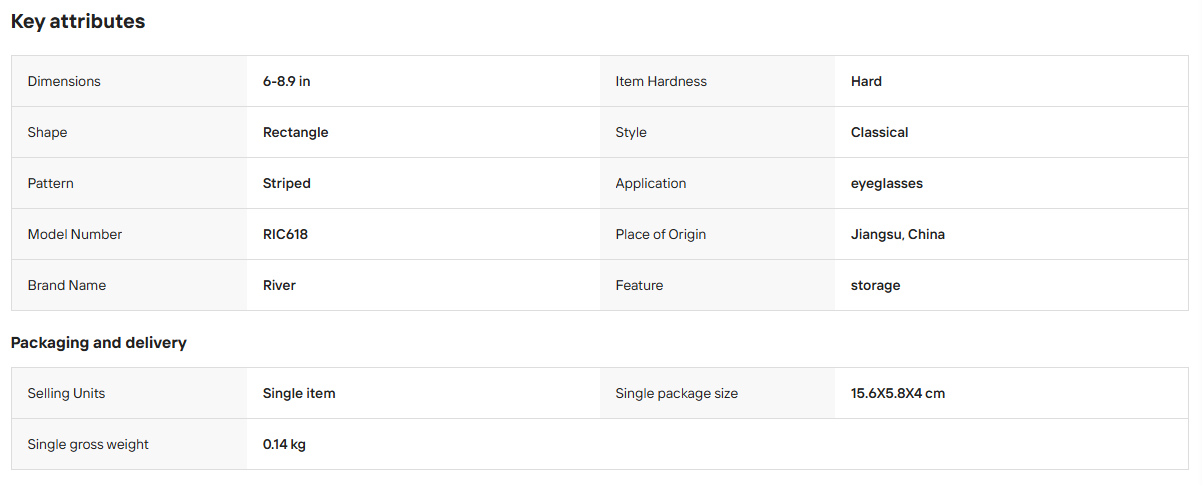
Task: Click the Single gross weight label
Action: click(88, 444)
